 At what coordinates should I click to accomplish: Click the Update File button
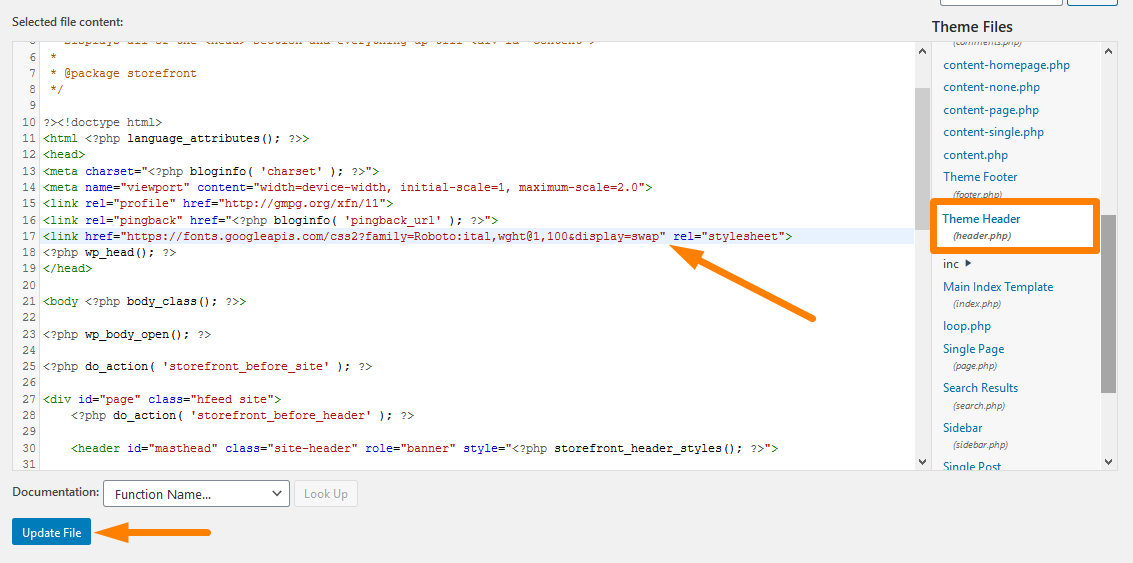pos(51,533)
